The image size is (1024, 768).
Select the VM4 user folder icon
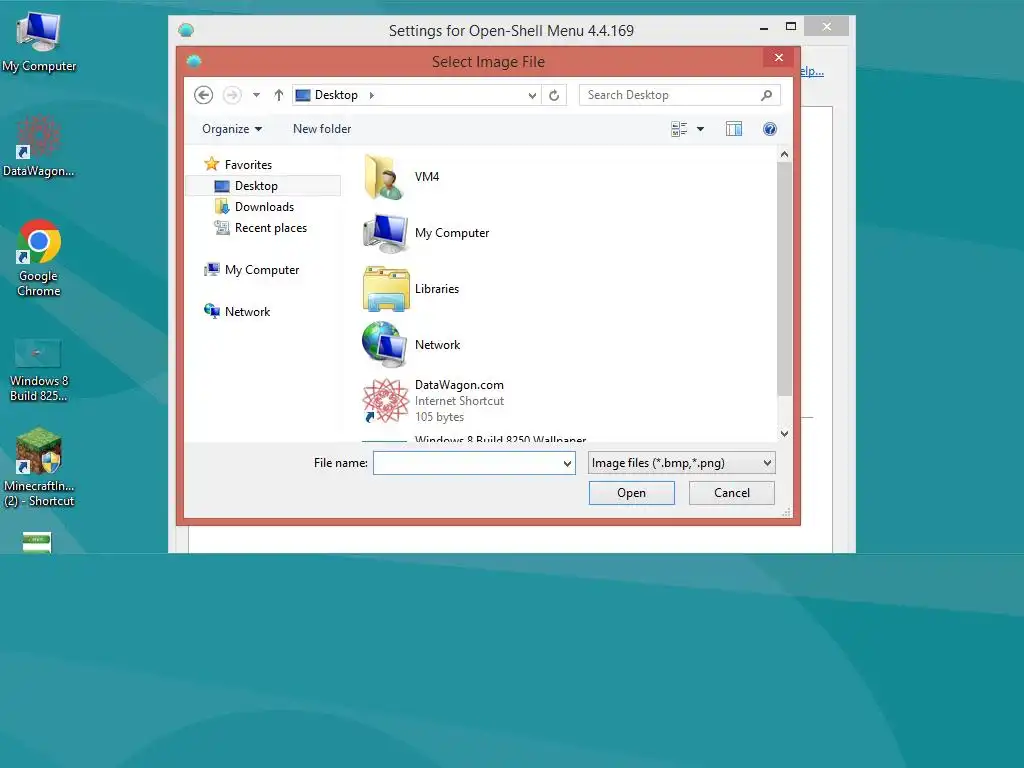click(384, 177)
